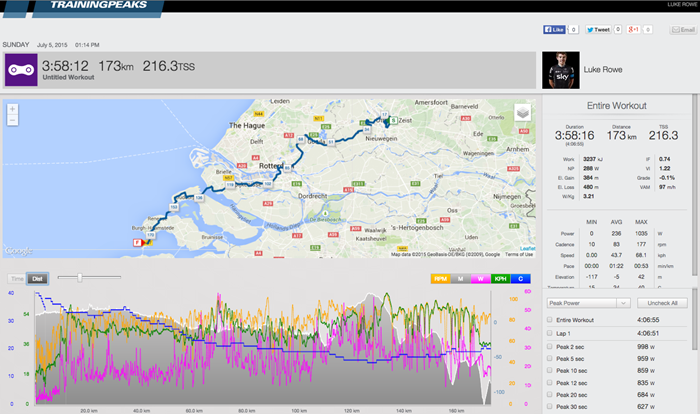The height and width of the screenshot is (414, 700).
Task: Click the Email button
Action: pos(683,29)
